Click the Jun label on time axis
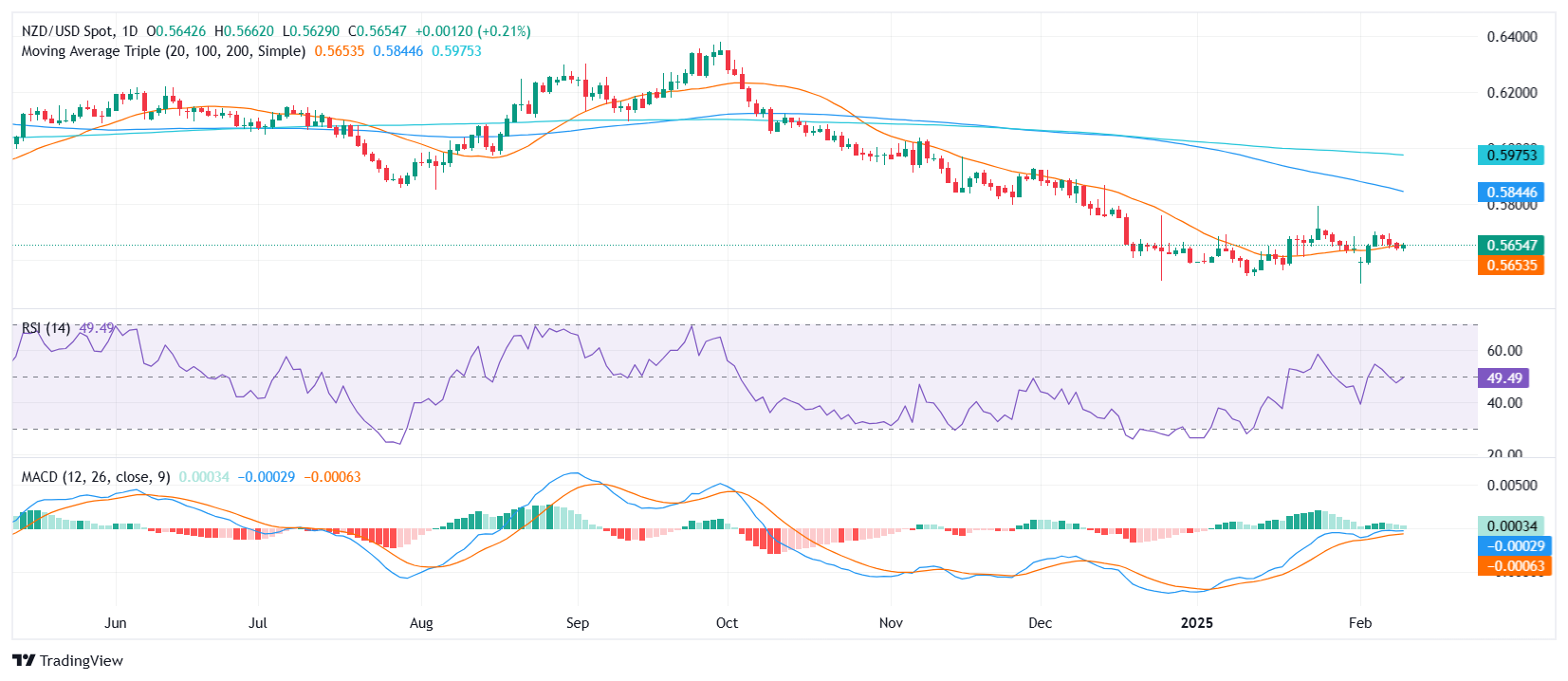1568x681 pixels. [x=115, y=623]
